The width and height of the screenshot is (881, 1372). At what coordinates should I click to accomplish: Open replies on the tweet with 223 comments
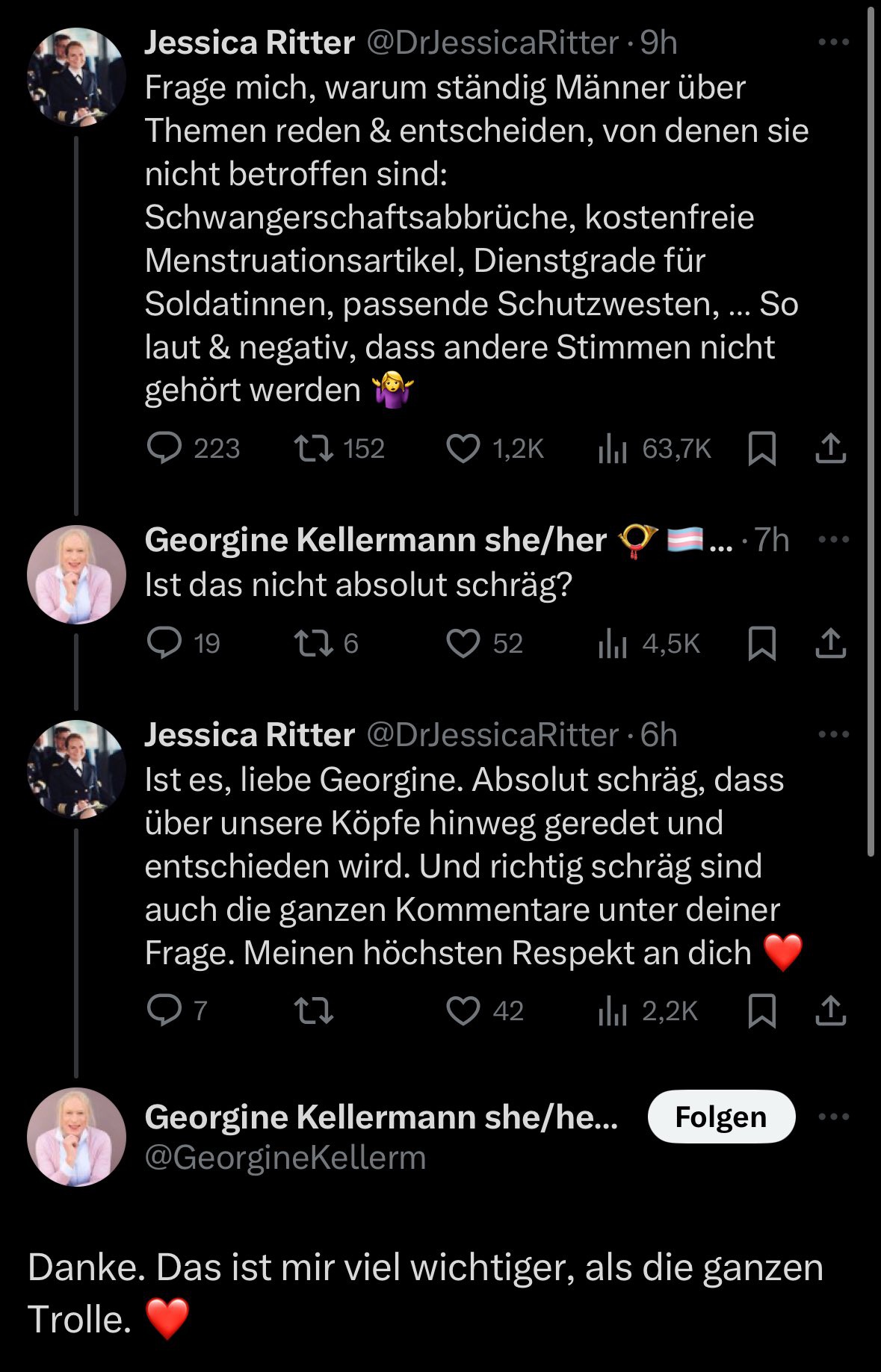click(x=164, y=448)
